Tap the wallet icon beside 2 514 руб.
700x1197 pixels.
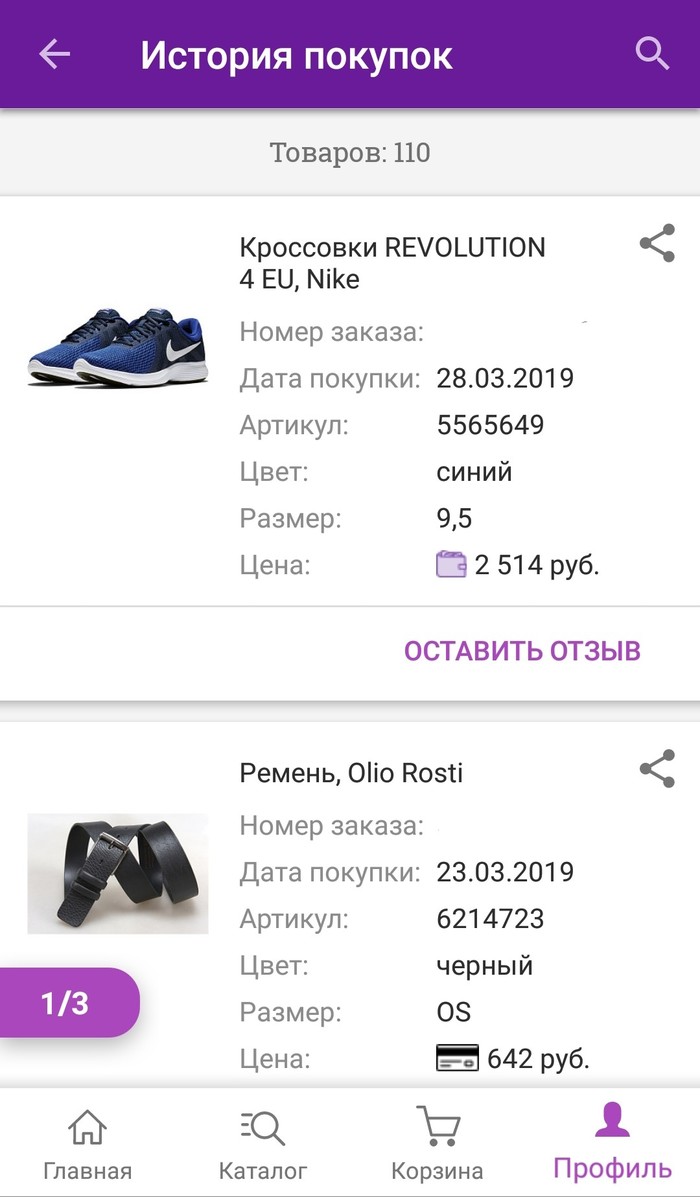click(x=451, y=565)
